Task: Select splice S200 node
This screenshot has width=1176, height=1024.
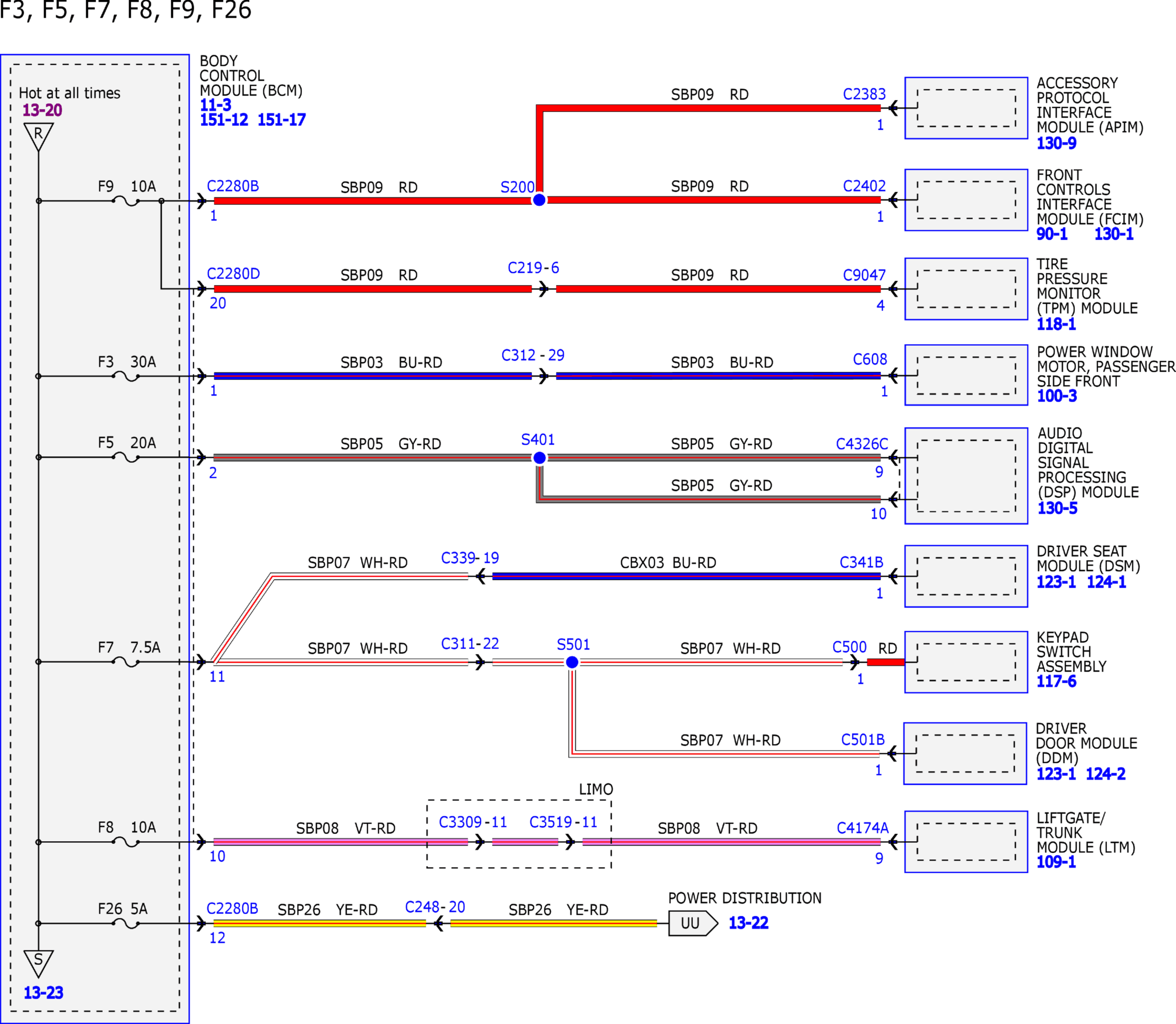Action: (539, 200)
